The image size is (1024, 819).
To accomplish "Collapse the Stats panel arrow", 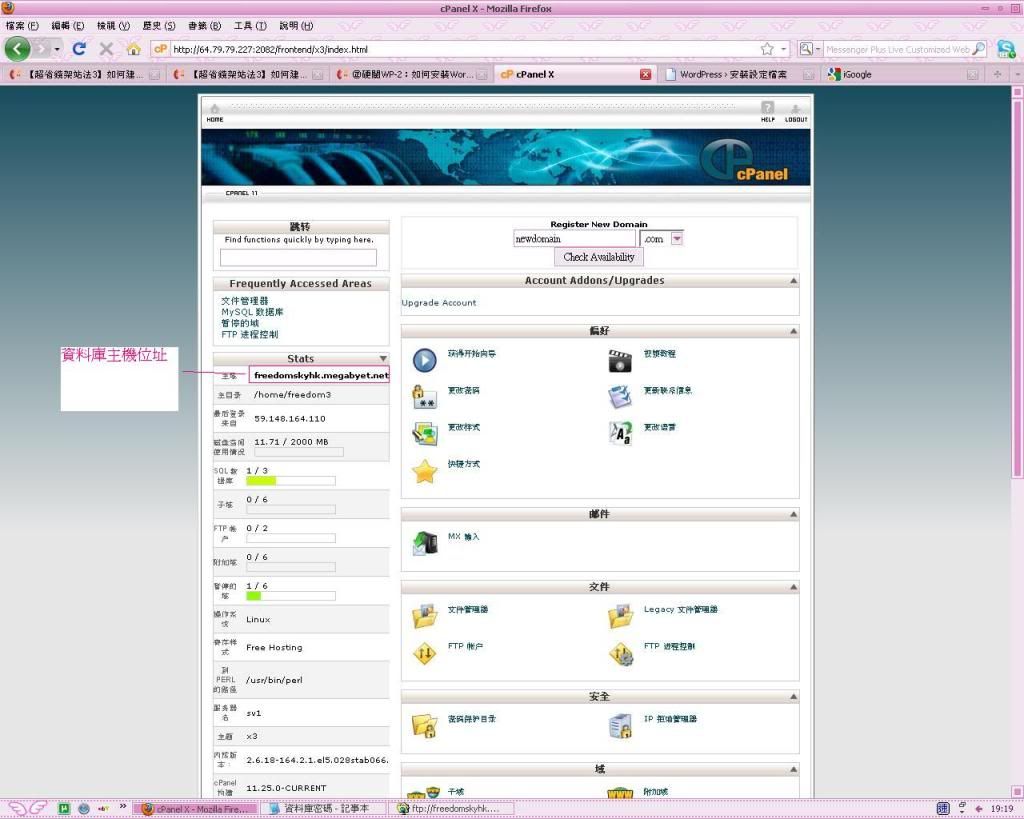I will click(x=383, y=359).
